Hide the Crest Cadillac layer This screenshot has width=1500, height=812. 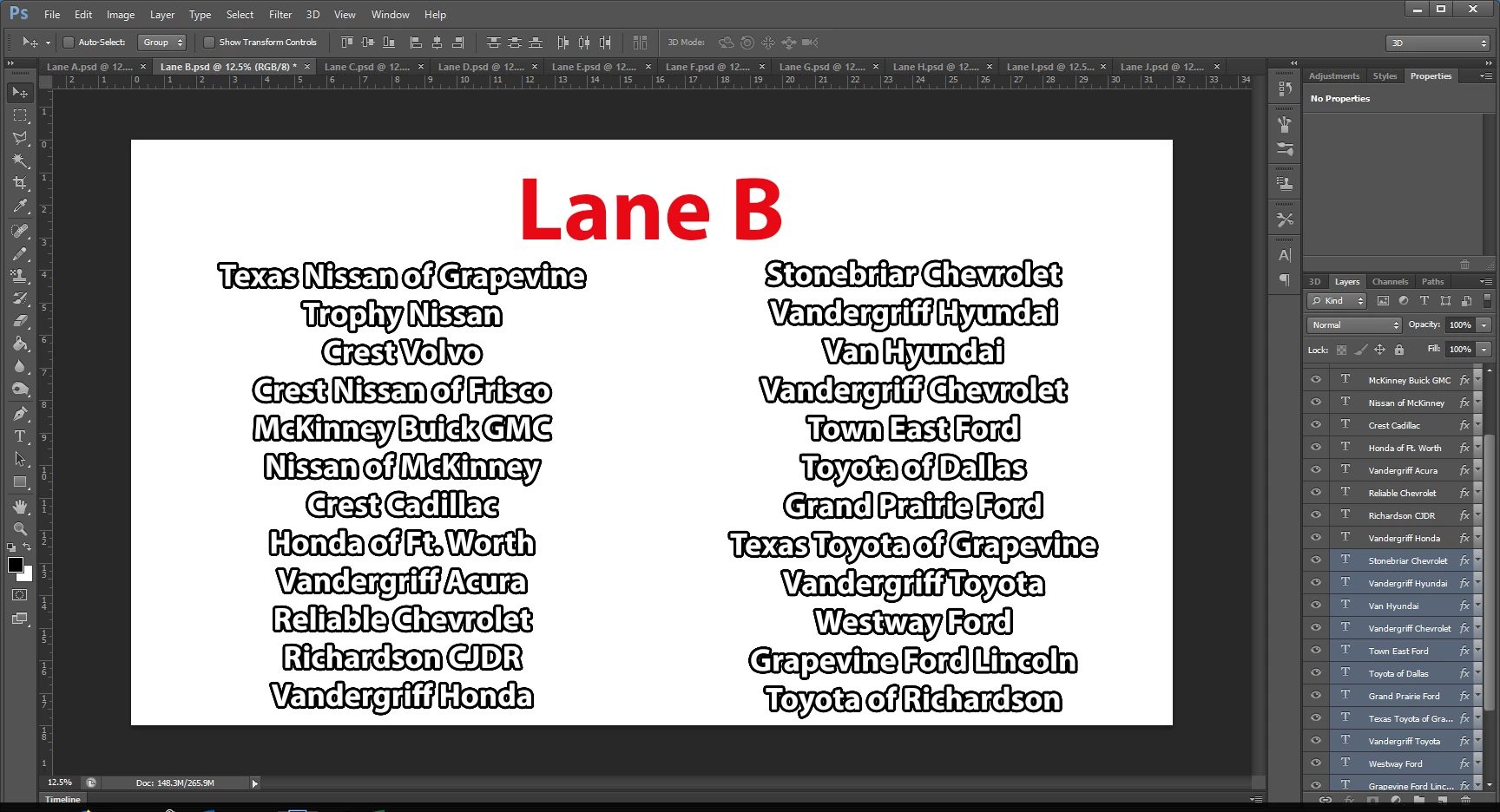1316,425
